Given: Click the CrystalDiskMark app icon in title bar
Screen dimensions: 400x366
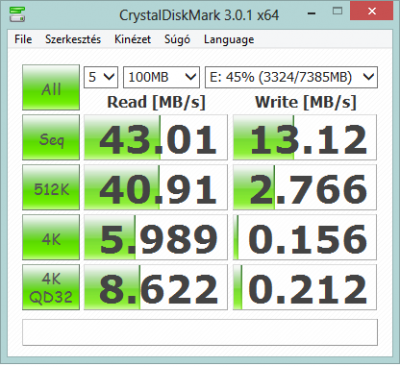Looking at the screenshot, I should (x=17, y=13).
